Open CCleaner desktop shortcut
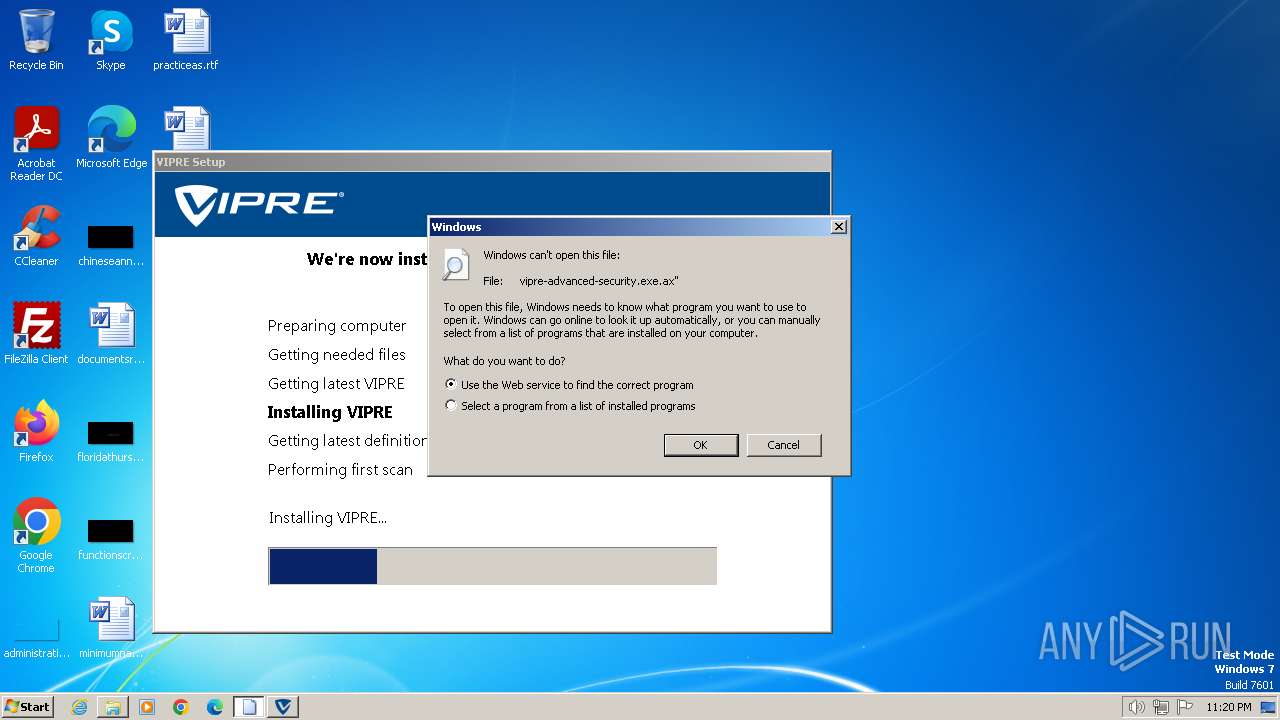Screen dimensions: 1280x720 click(36, 236)
